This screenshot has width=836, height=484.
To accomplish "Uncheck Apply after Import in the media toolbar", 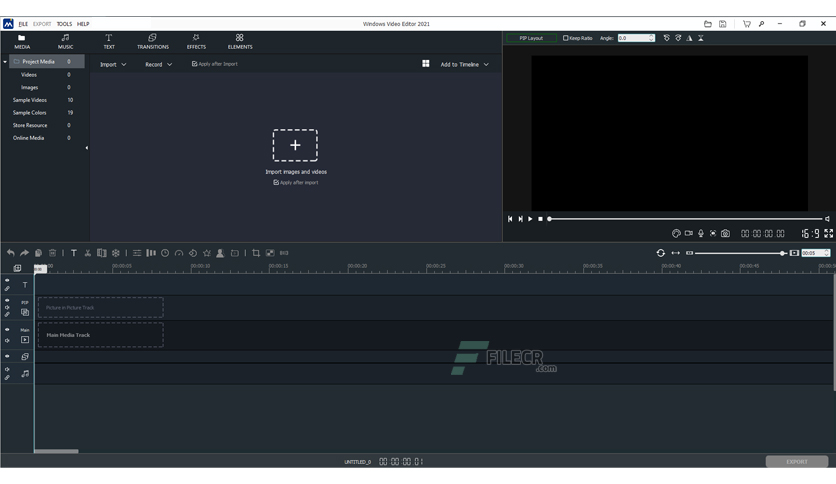I will click(194, 64).
